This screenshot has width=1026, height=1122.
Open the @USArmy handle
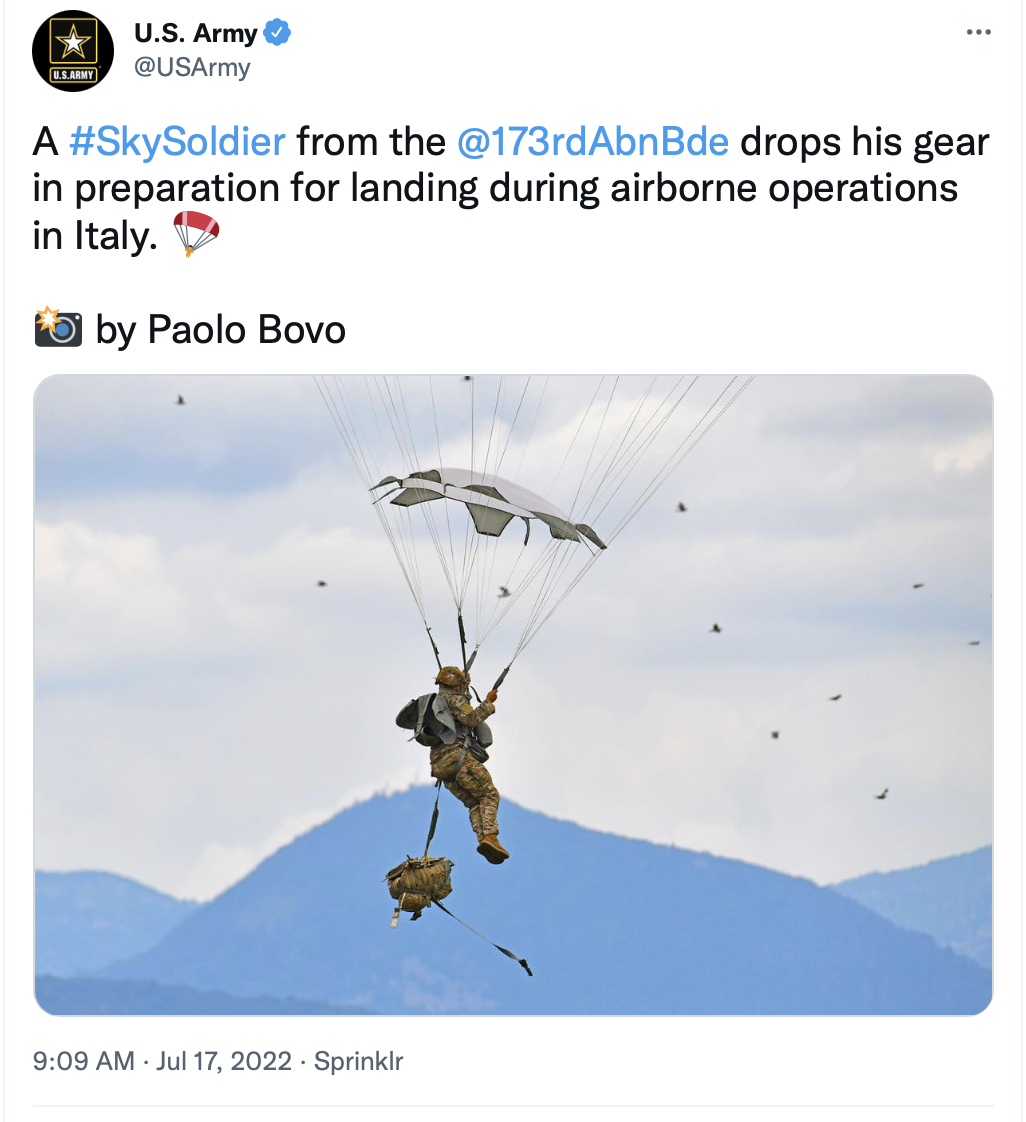[x=192, y=67]
